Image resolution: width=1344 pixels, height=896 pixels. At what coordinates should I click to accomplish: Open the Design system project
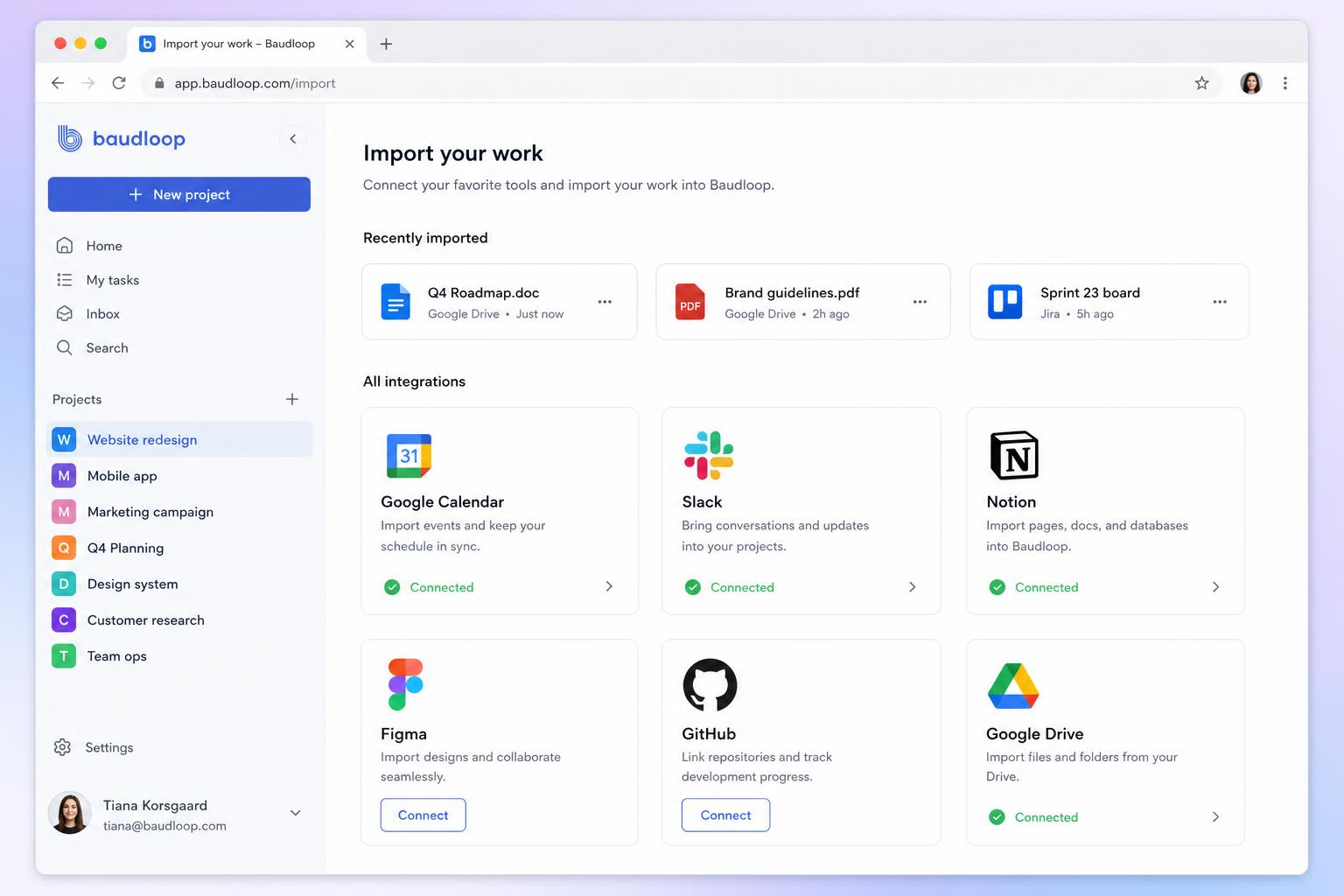pos(179,584)
